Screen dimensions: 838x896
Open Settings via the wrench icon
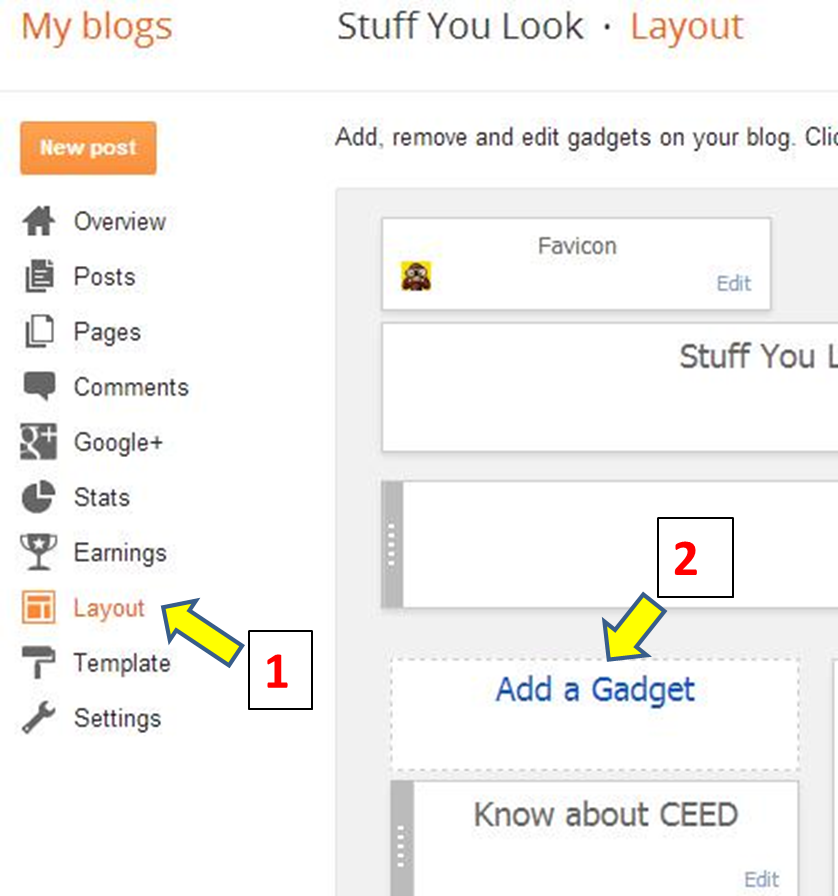[38, 718]
